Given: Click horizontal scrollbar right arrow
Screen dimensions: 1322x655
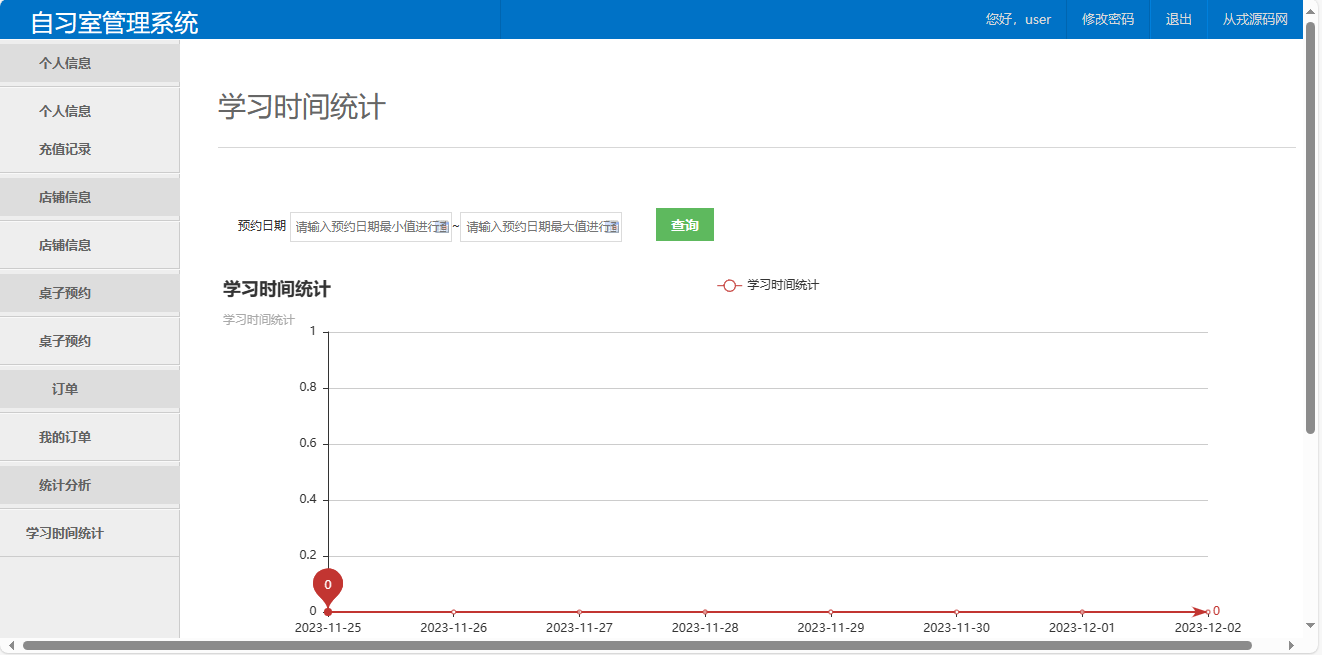Looking at the screenshot, I should coord(1293,645).
